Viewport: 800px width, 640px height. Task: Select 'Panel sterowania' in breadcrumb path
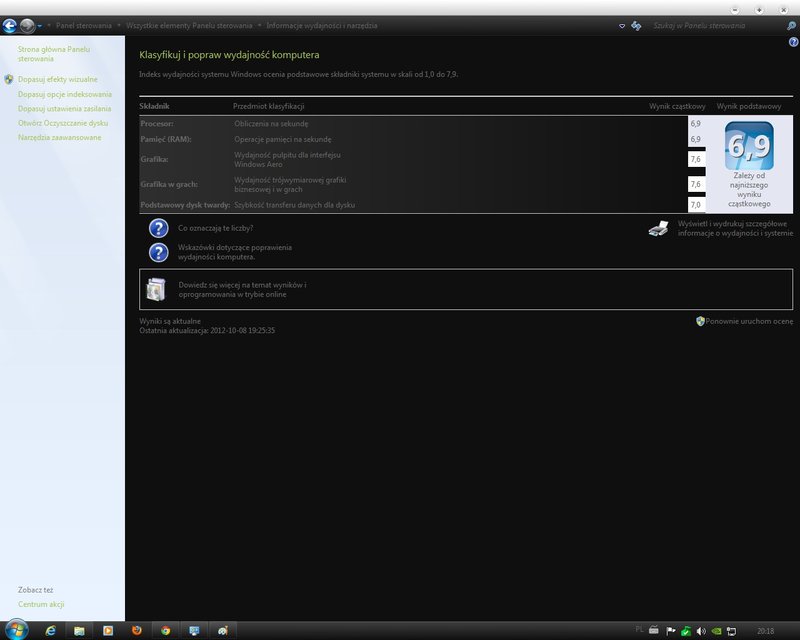pyautogui.click(x=84, y=25)
